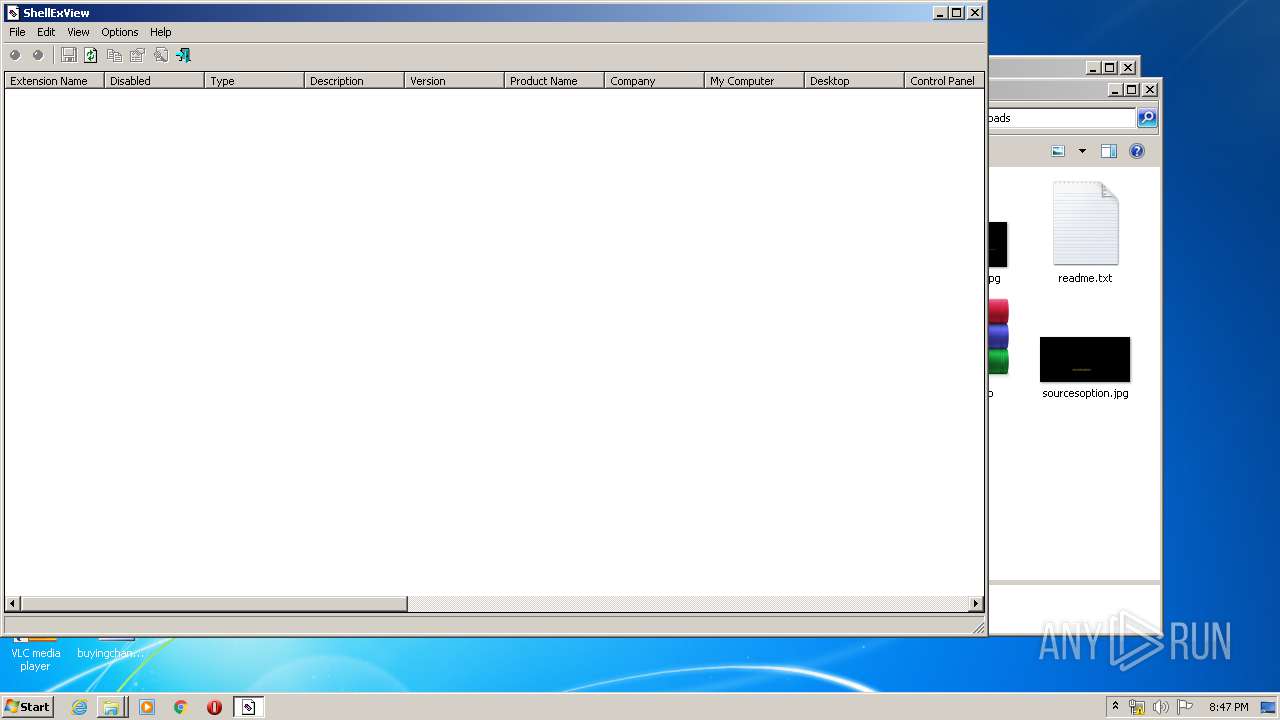Open the View menu
Screen dimensions: 1280x720
(x=78, y=32)
